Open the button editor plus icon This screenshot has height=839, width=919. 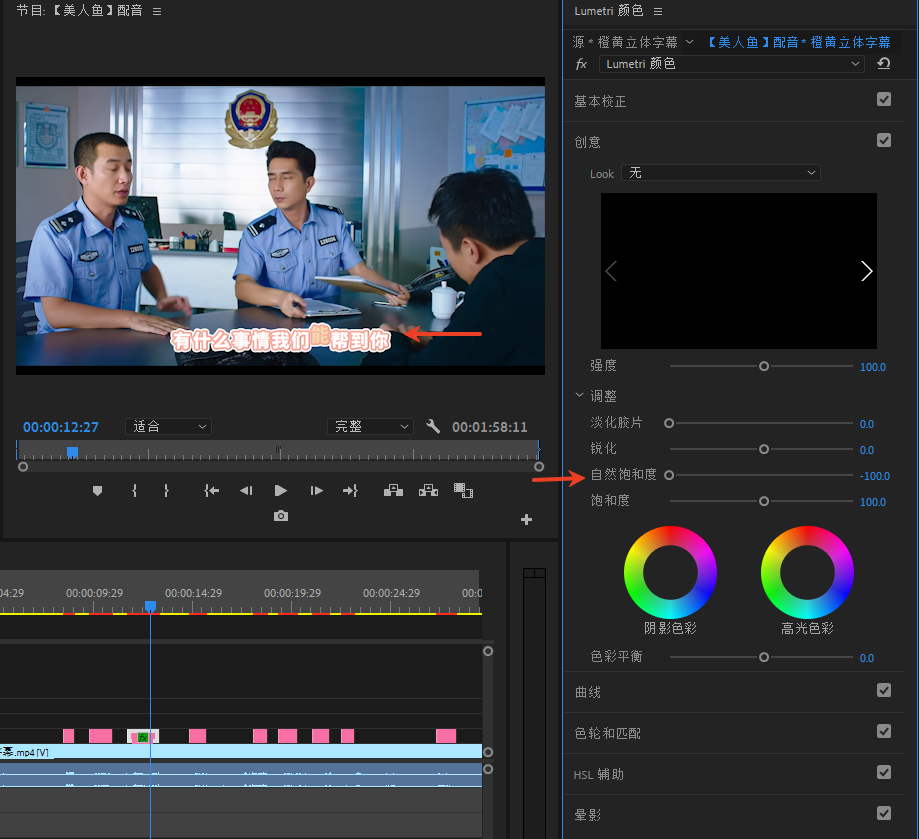point(526,519)
